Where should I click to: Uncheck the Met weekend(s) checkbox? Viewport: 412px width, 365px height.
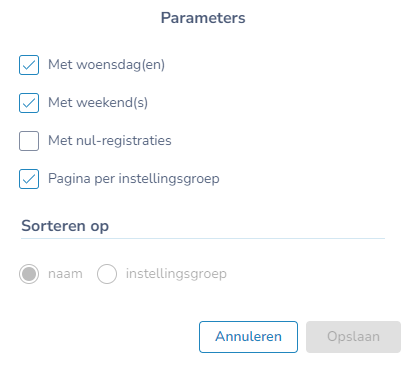tap(29, 103)
